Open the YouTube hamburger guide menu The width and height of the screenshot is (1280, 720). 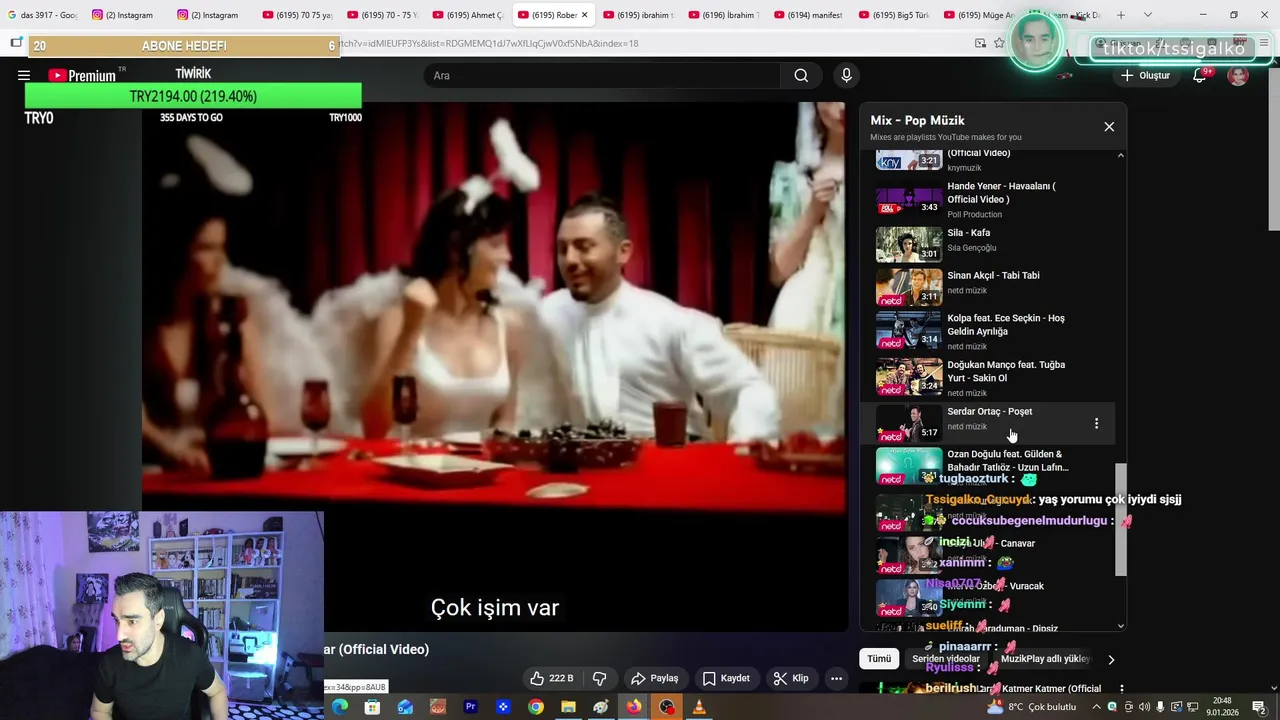tap(23, 75)
